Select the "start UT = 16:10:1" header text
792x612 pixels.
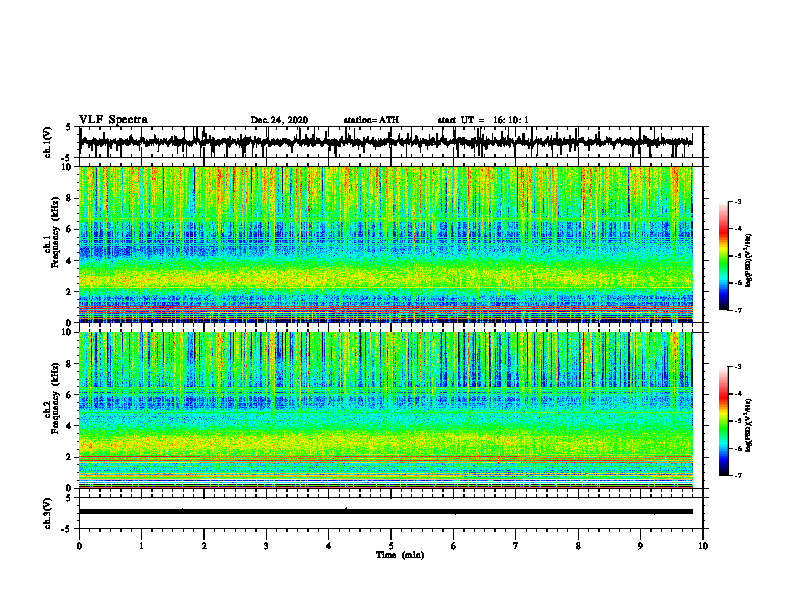(x=483, y=120)
